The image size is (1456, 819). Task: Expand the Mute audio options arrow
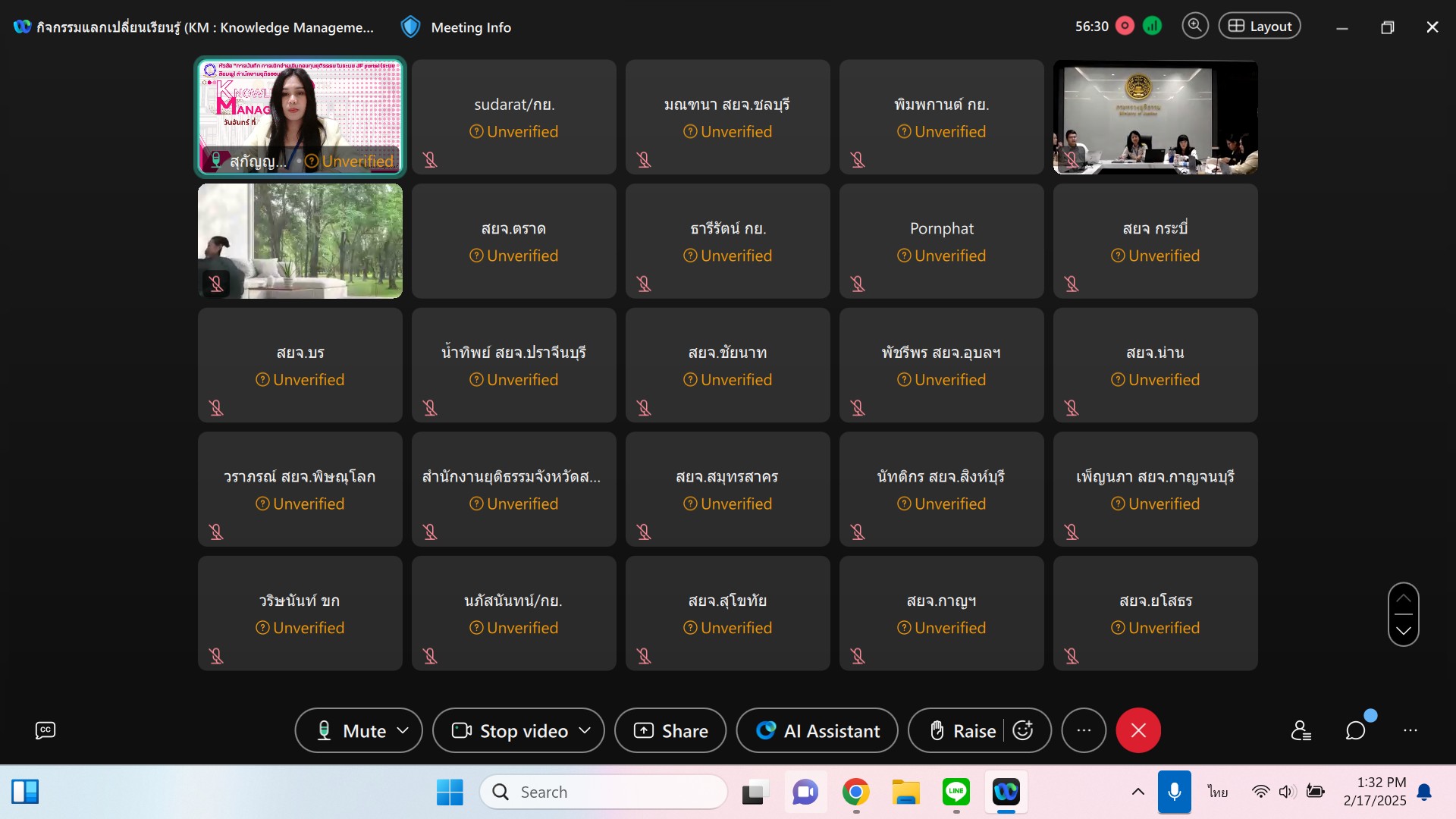point(403,730)
